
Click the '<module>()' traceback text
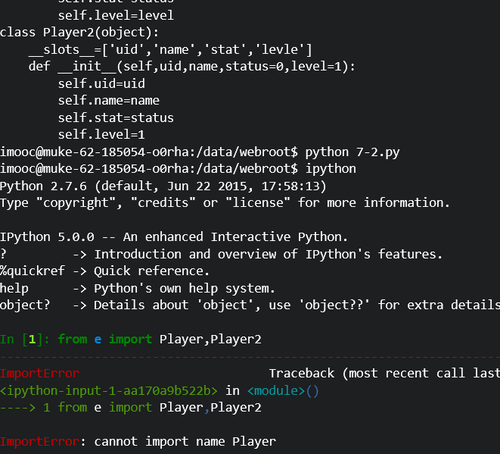pos(283,390)
